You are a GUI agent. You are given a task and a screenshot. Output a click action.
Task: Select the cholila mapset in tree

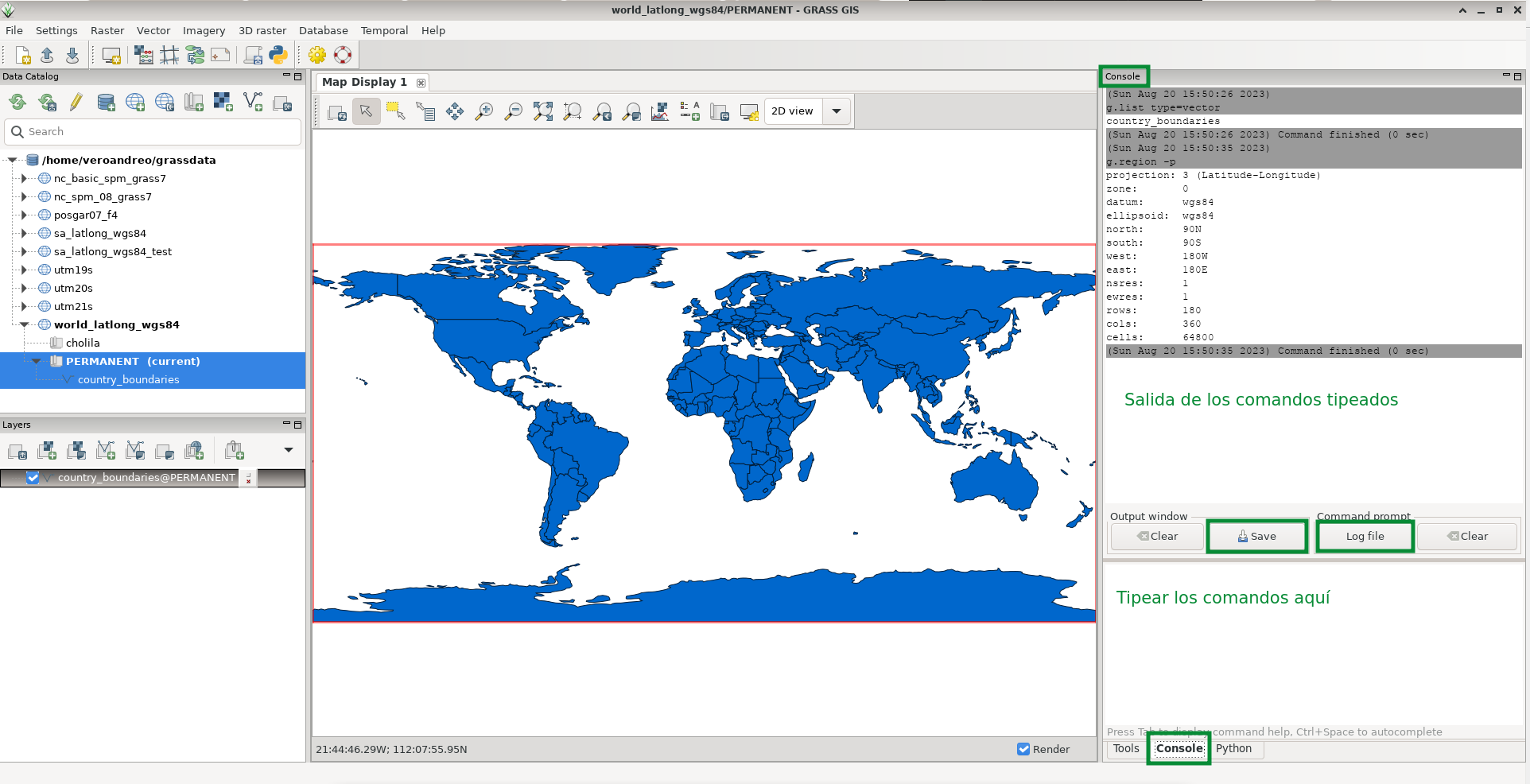[x=83, y=343]
